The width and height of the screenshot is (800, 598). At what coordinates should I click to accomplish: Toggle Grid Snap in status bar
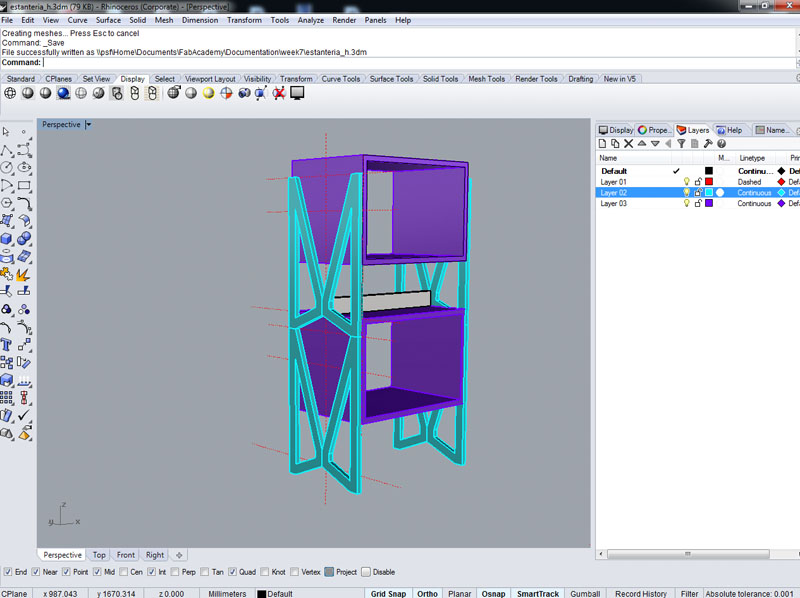pyautogui.click(x=388, y=593)
